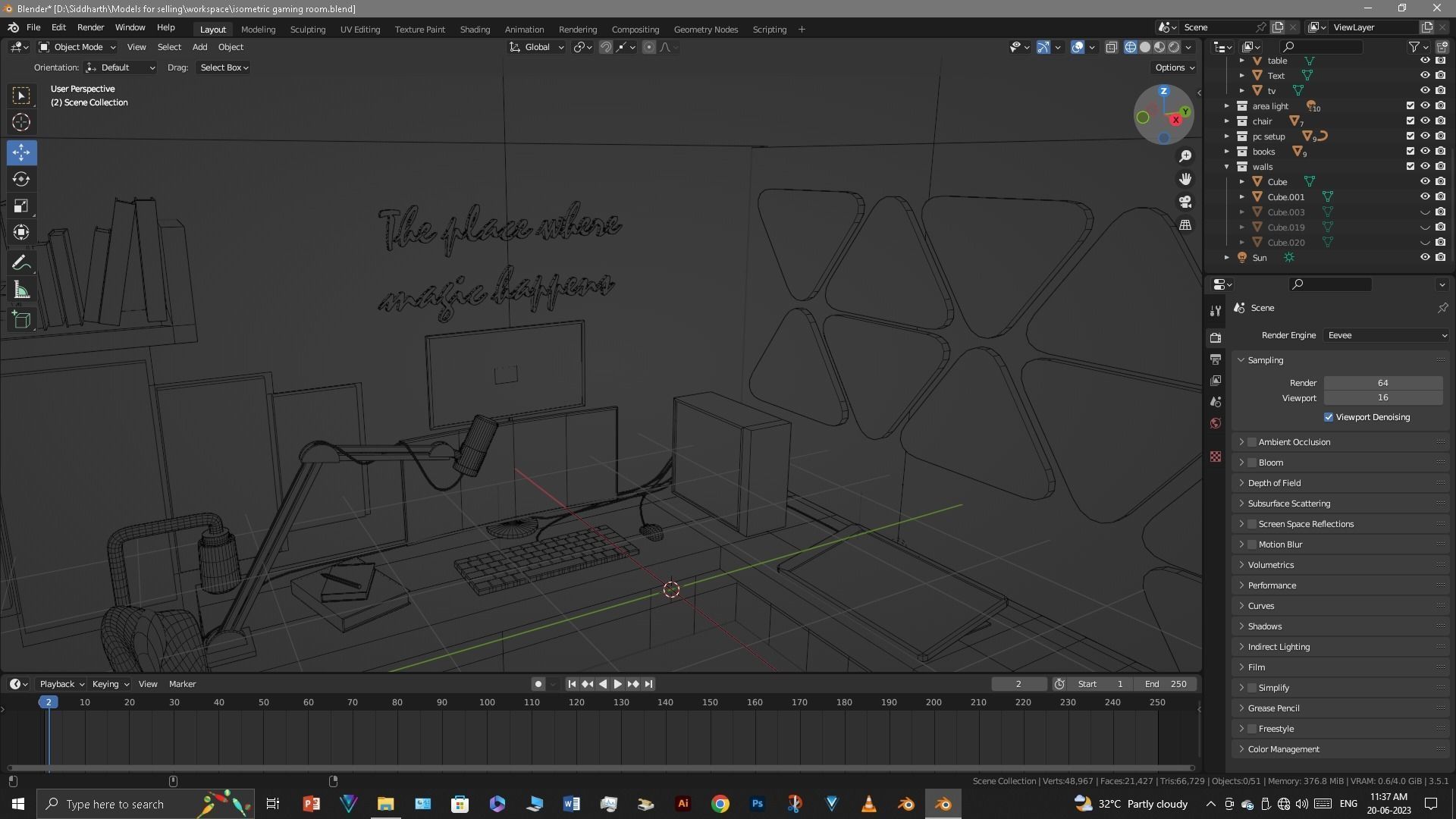The image size is (1456, 819).
Task: Open the World properties tab
Action: pyautogui.click(x=1216, y=423)
